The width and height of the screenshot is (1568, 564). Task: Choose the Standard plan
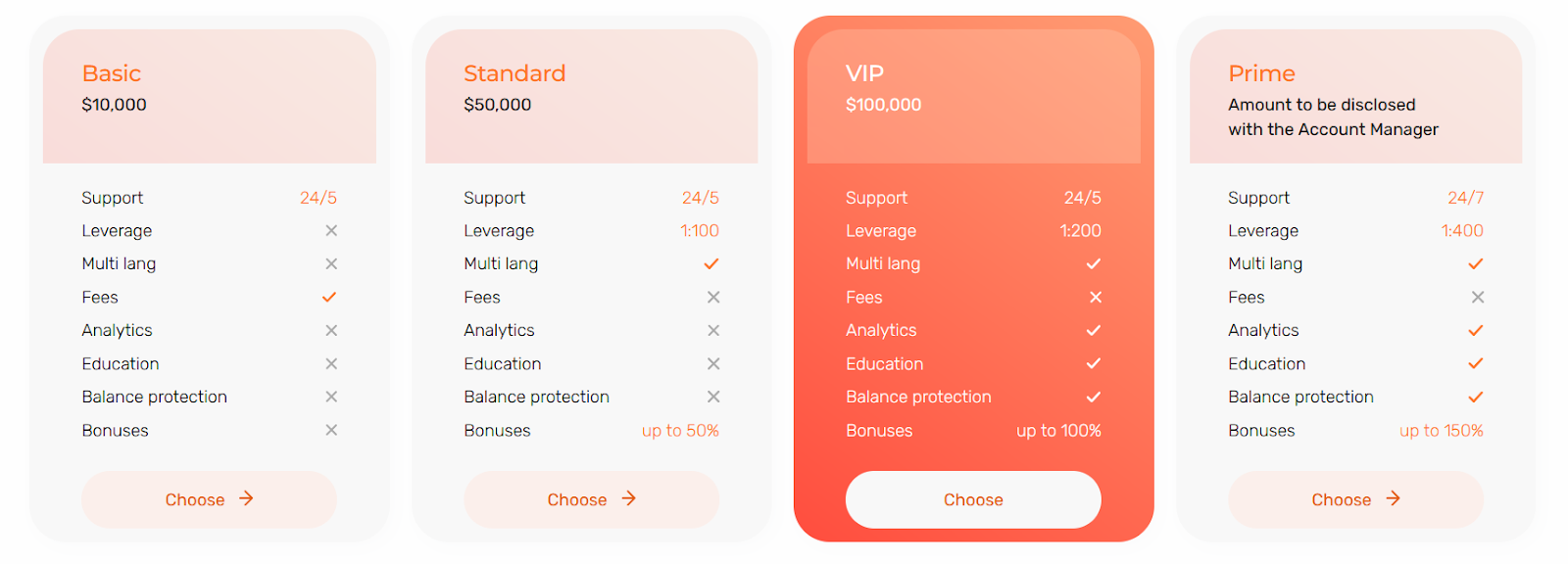click(591, 499)
